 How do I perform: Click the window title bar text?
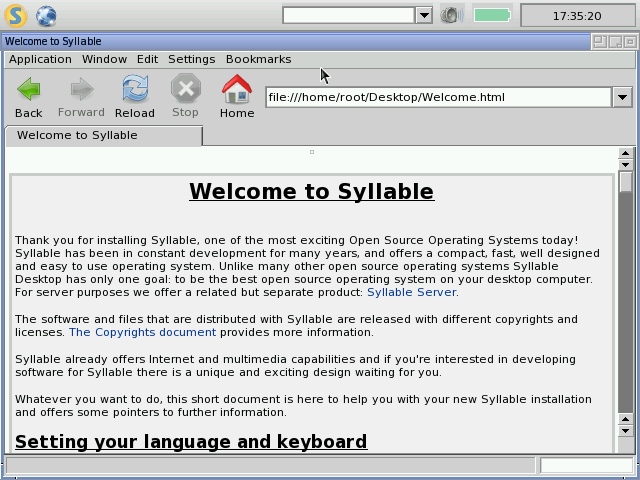[x=53, y=41]
